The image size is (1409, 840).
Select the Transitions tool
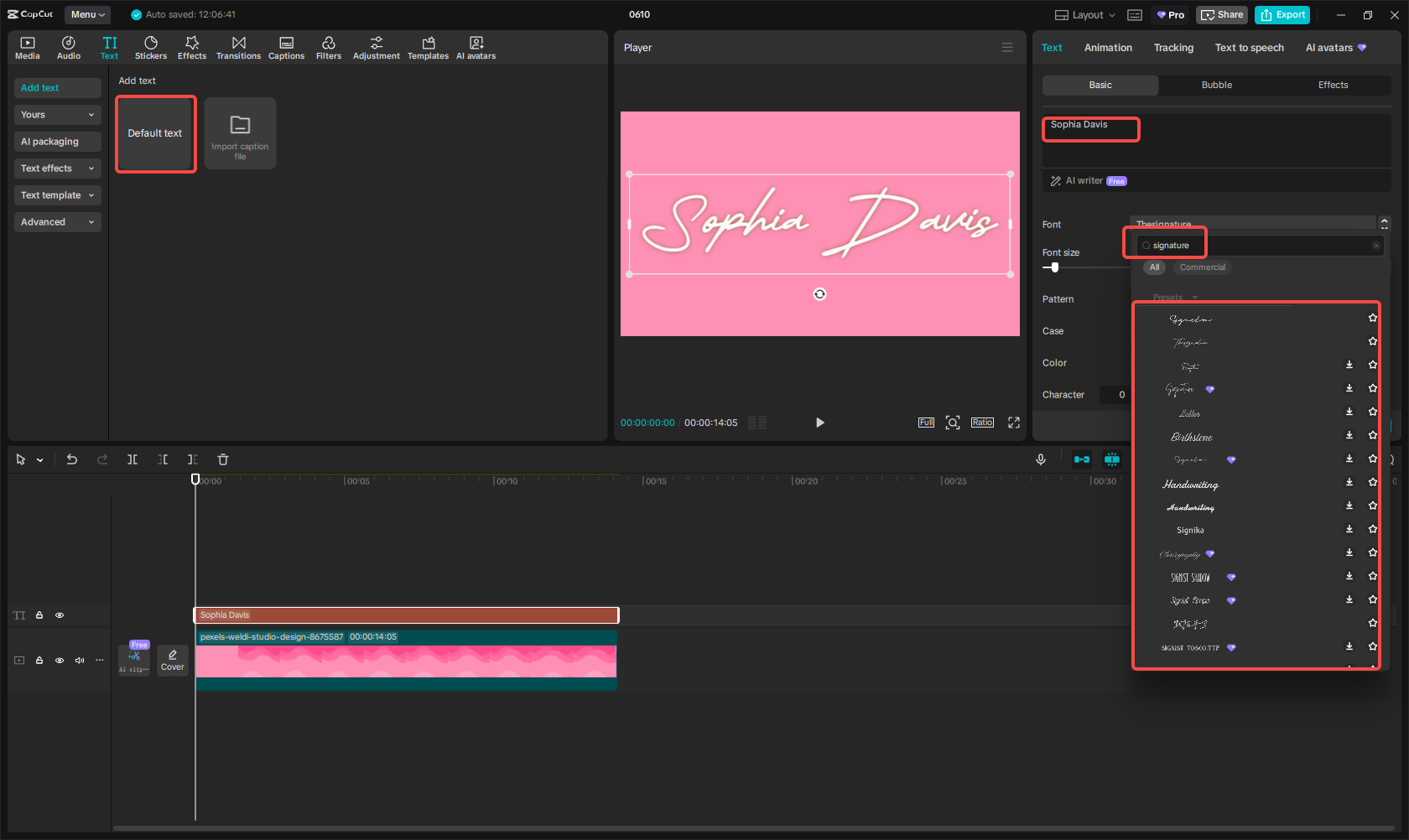[239, 46]
